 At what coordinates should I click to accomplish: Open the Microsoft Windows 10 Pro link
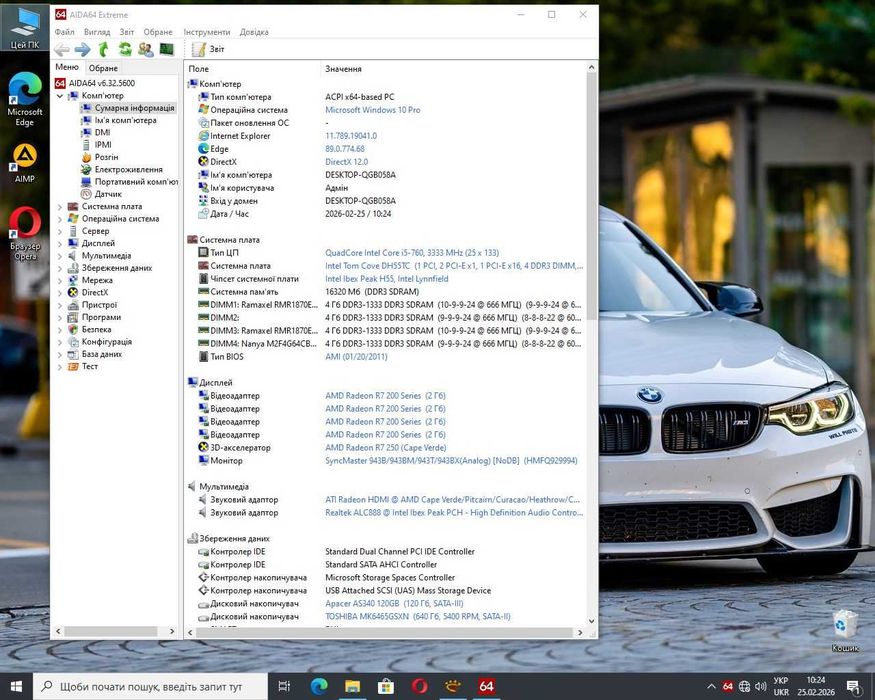tap(372, 110)
